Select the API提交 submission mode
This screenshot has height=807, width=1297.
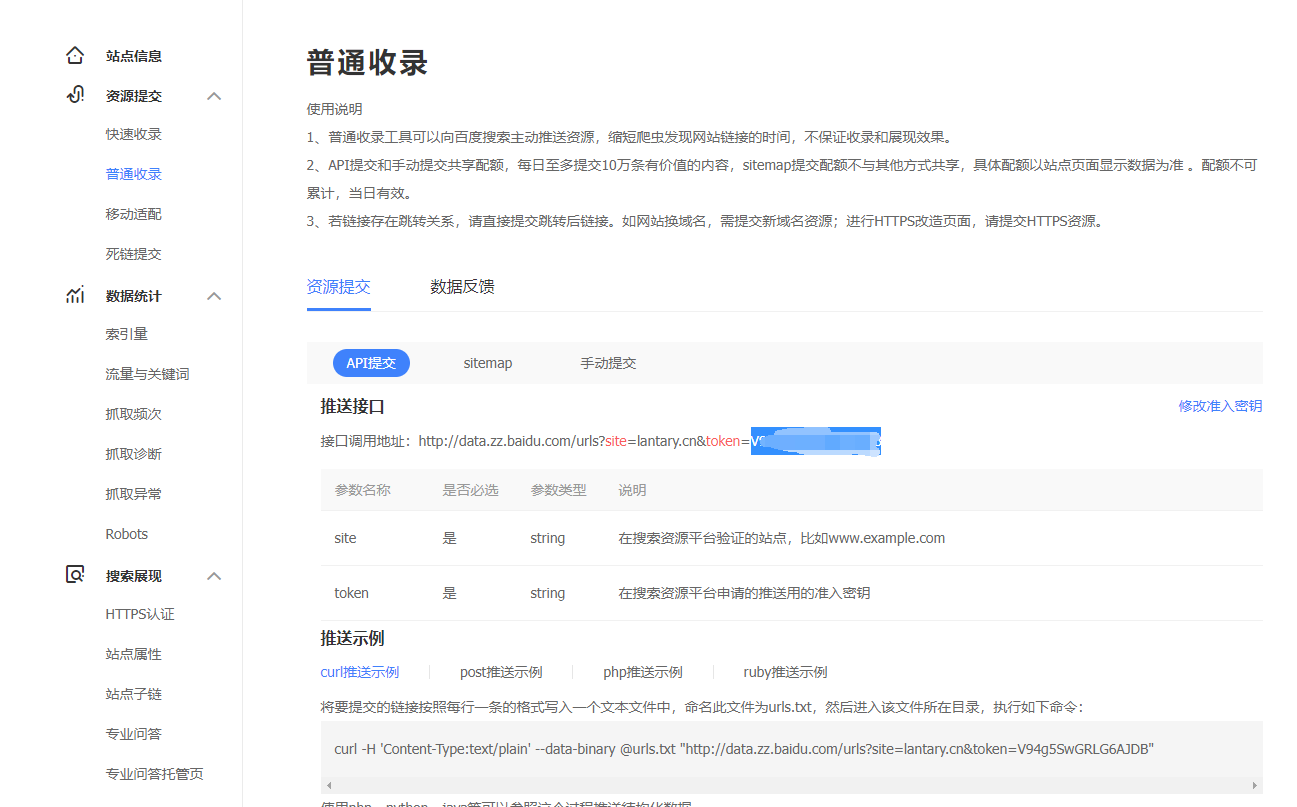pyautogui.click(x=371, y=363)
